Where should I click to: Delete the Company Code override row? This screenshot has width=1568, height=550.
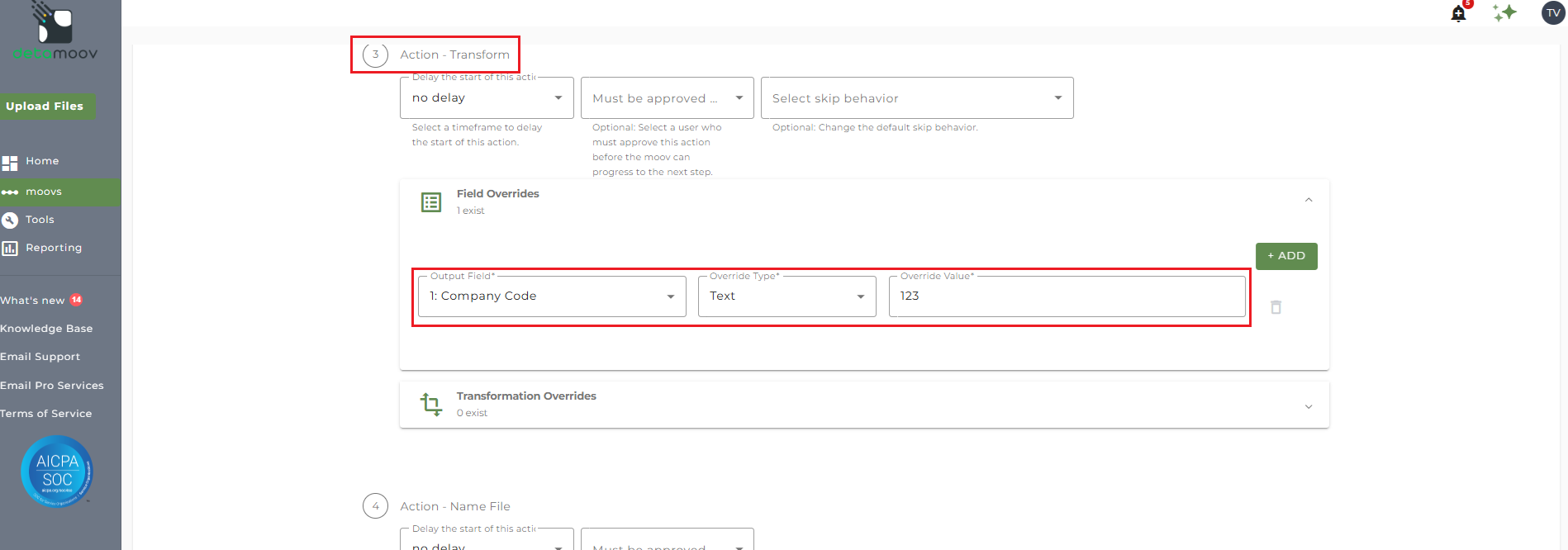click(1276, 307)
